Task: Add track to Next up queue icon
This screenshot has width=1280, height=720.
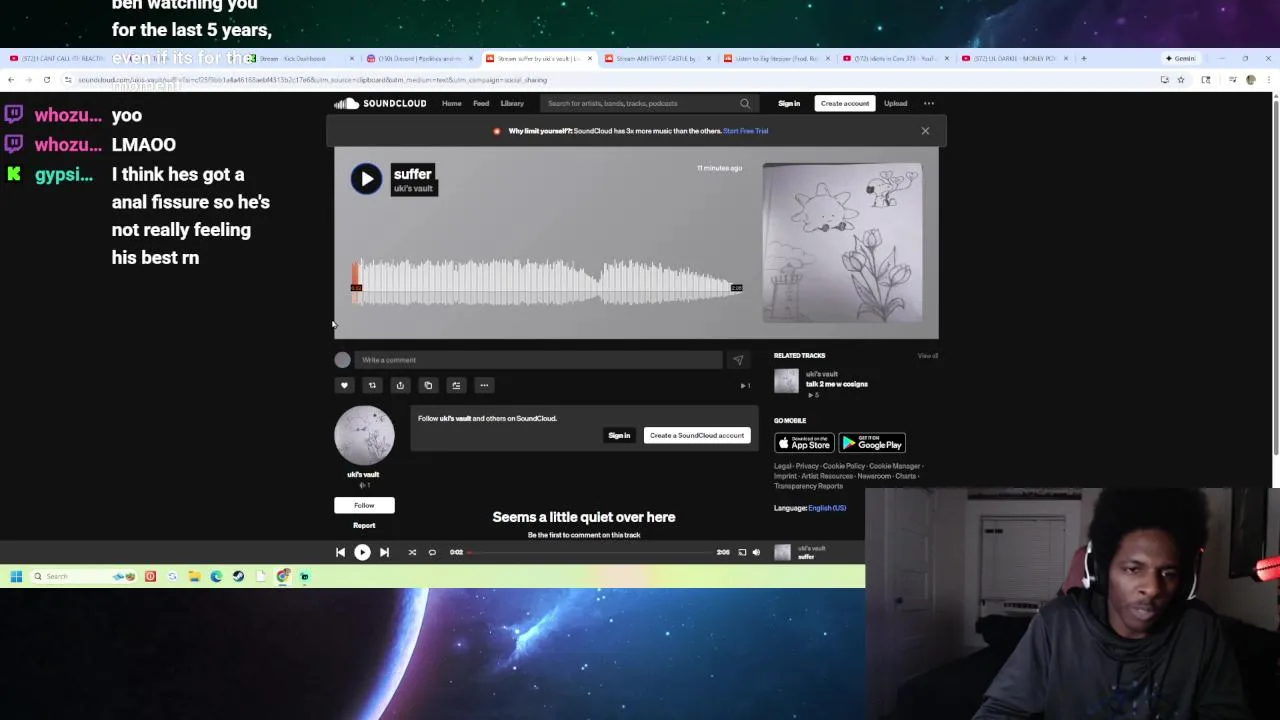Action: click(x=456, y=385)
